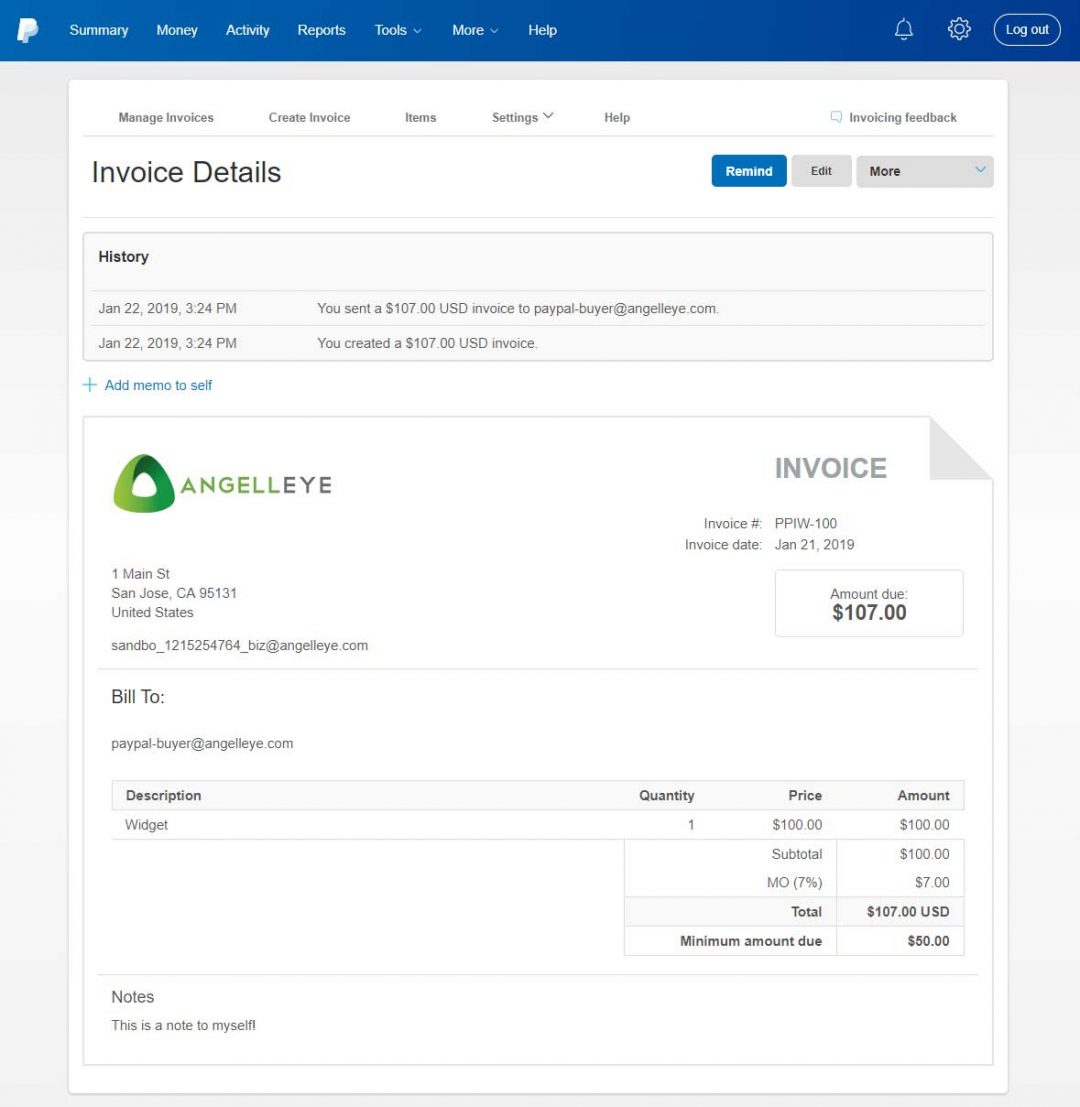Click the AngellEye company logo
Image resolution: width=1080 pixels, height=1107 pixels.
222,484
